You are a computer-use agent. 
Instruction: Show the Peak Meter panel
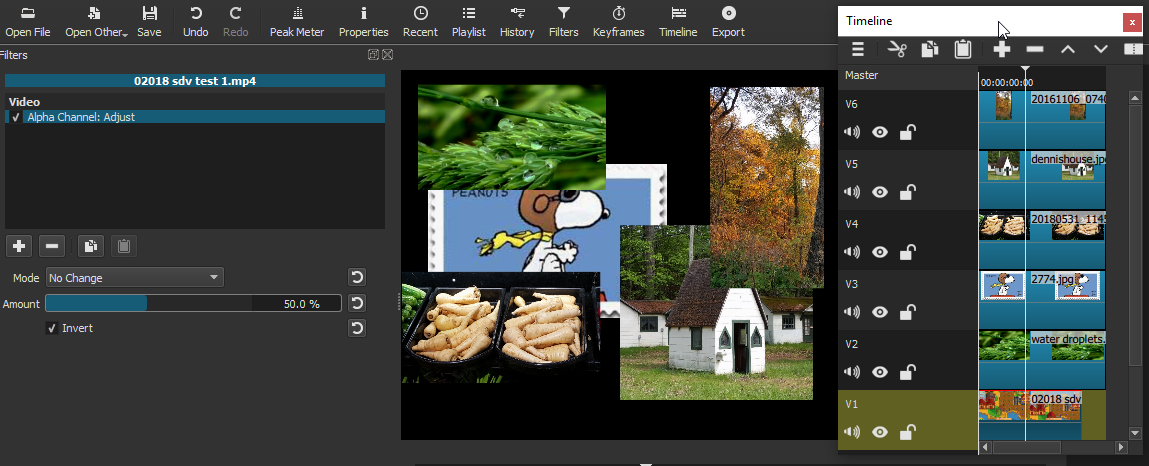click(297, 22)
